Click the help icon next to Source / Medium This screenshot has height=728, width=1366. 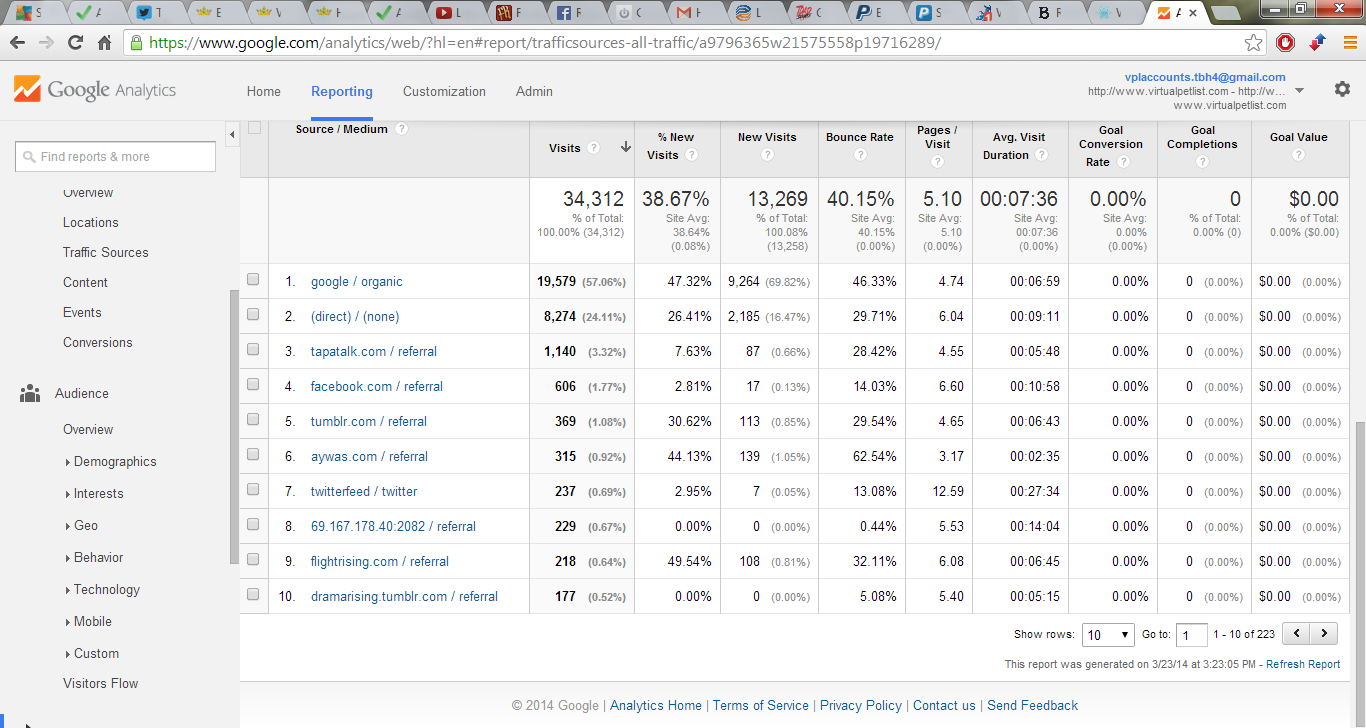401,129
